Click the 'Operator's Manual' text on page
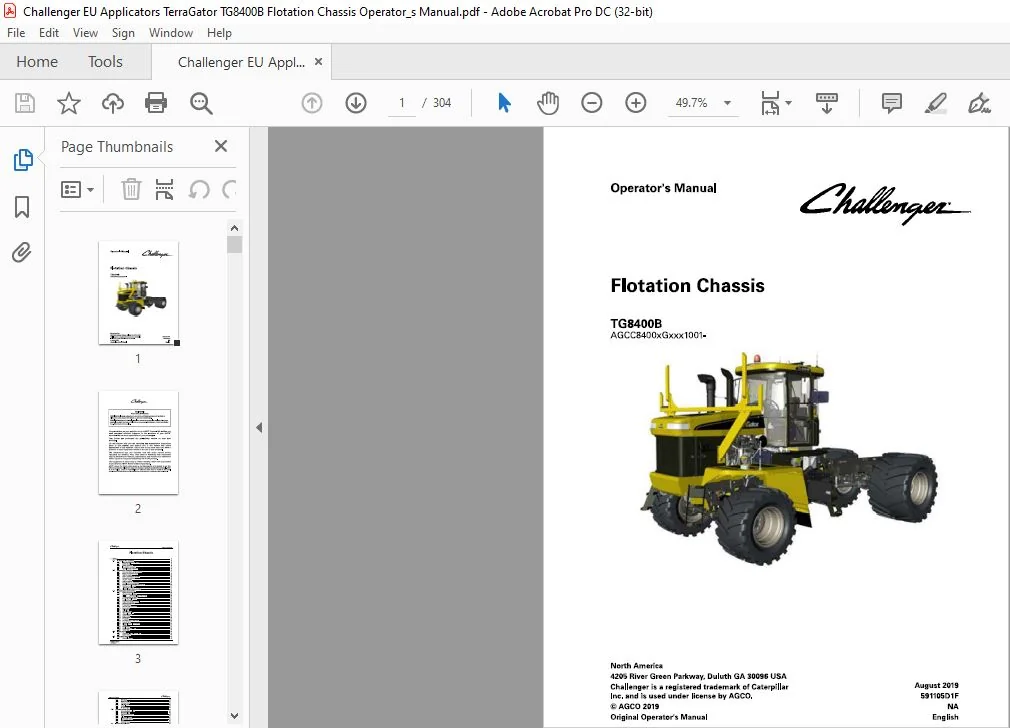This screenshot has width=1010, height=728. coord(663,188)
